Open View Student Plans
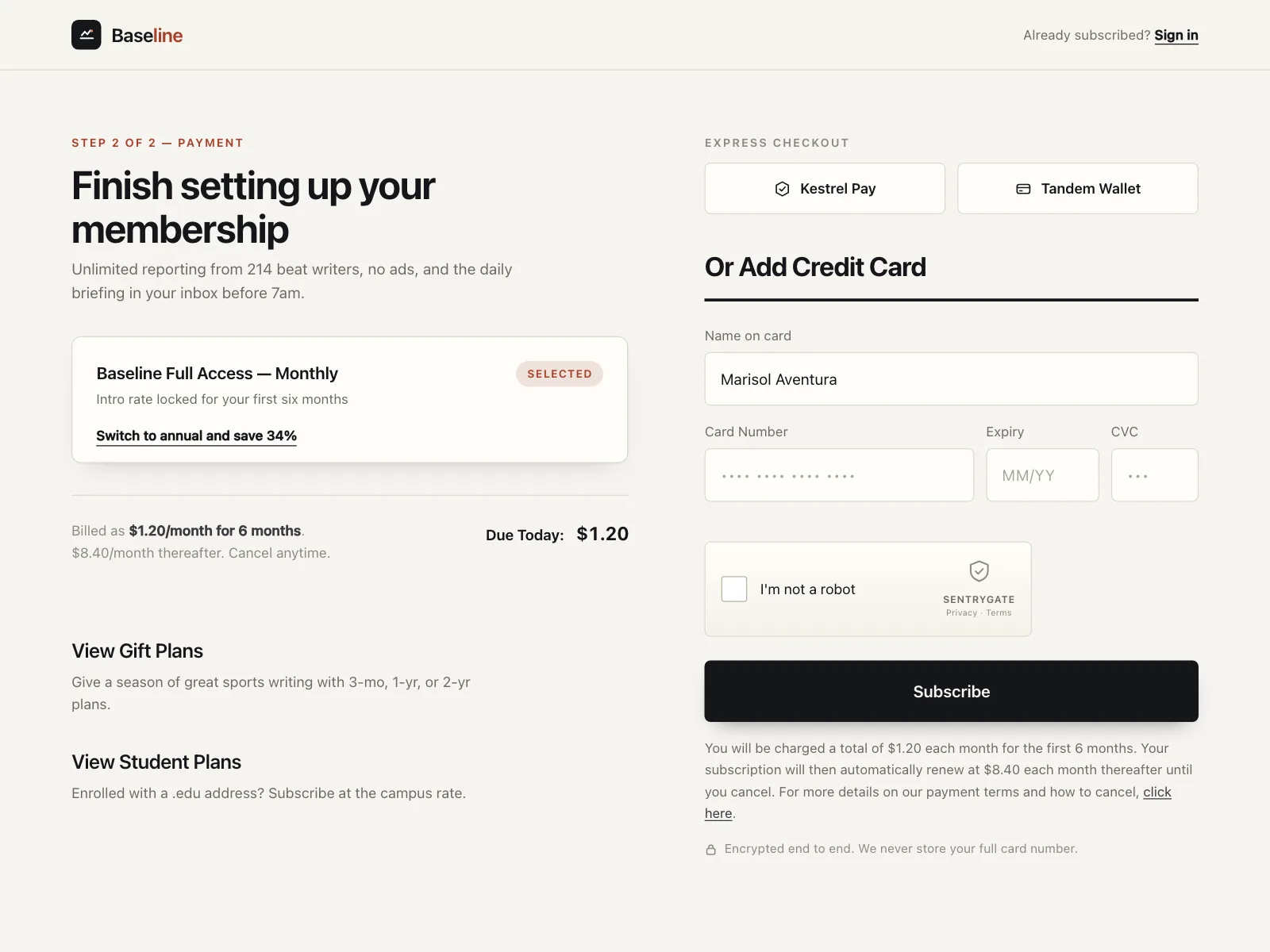 (x=156, y=762)
